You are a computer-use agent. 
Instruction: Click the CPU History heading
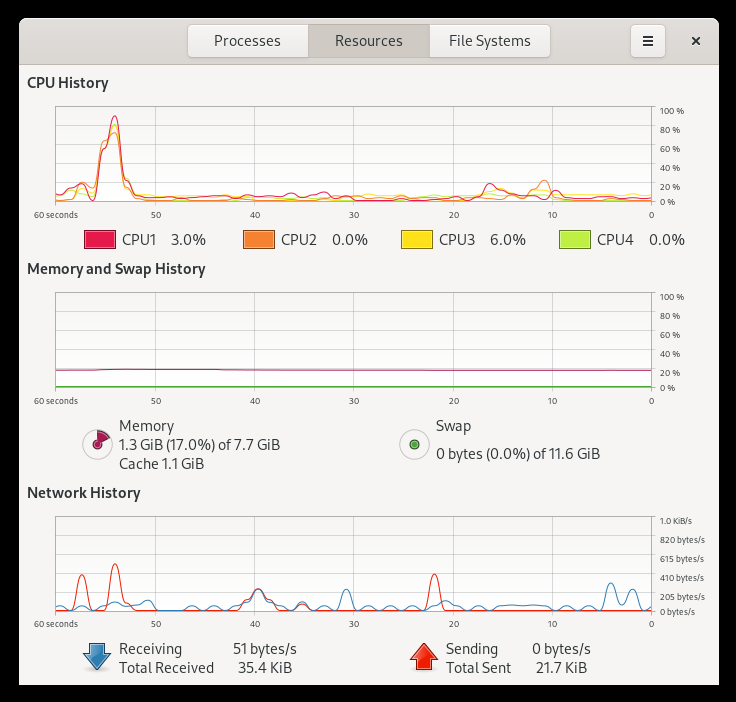click(x=68, y=83)
